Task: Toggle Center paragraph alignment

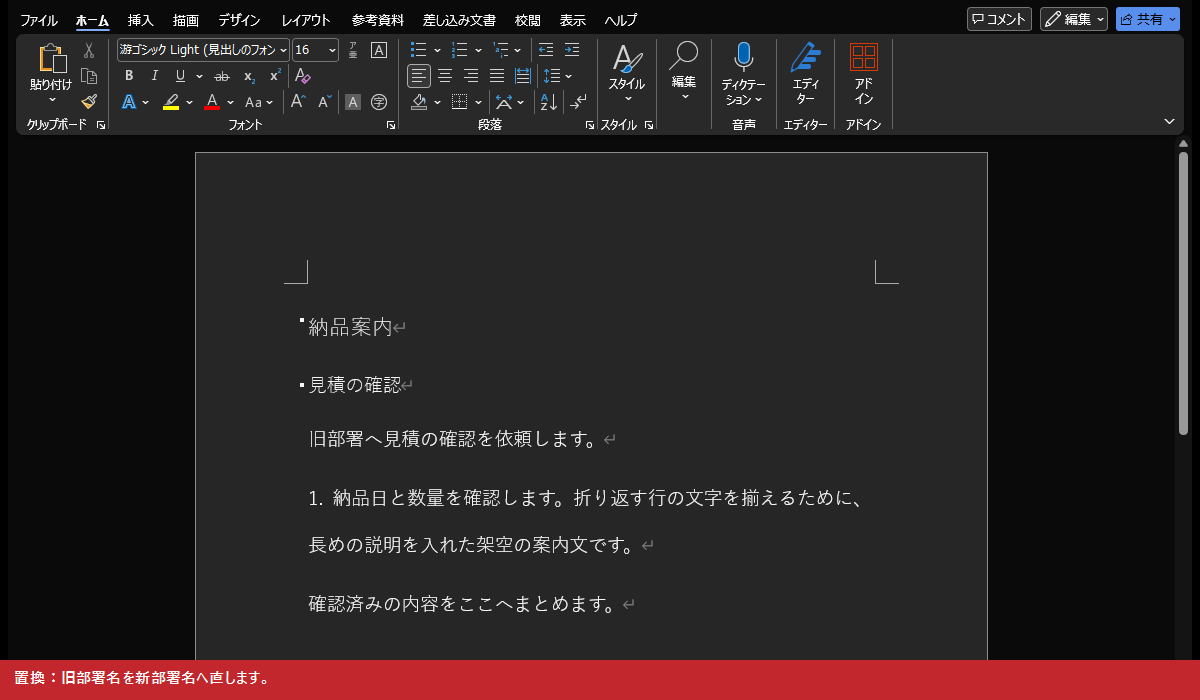Action: [x=445, y=76]
